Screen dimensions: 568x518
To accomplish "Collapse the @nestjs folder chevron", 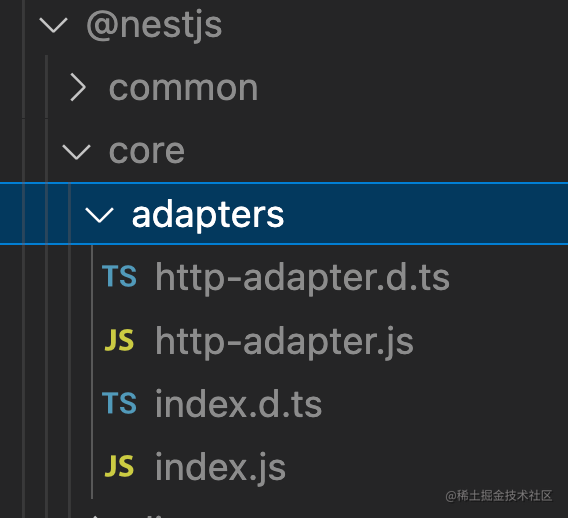I will pyautogui.click(x=53, y=26).
